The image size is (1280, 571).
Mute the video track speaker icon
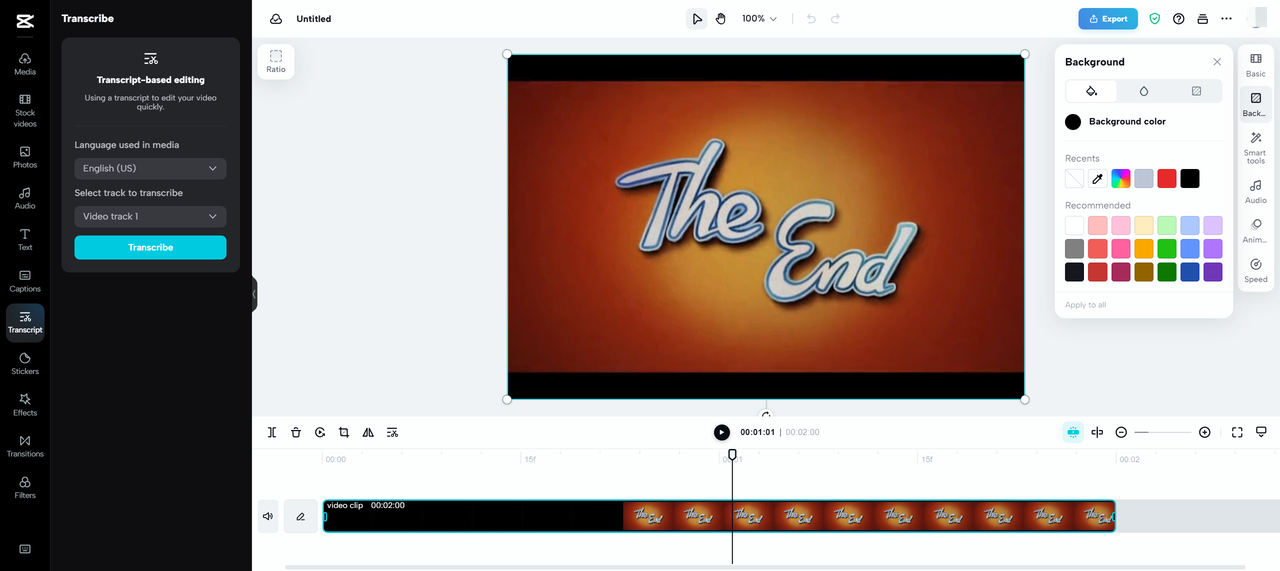coord(268,516)
